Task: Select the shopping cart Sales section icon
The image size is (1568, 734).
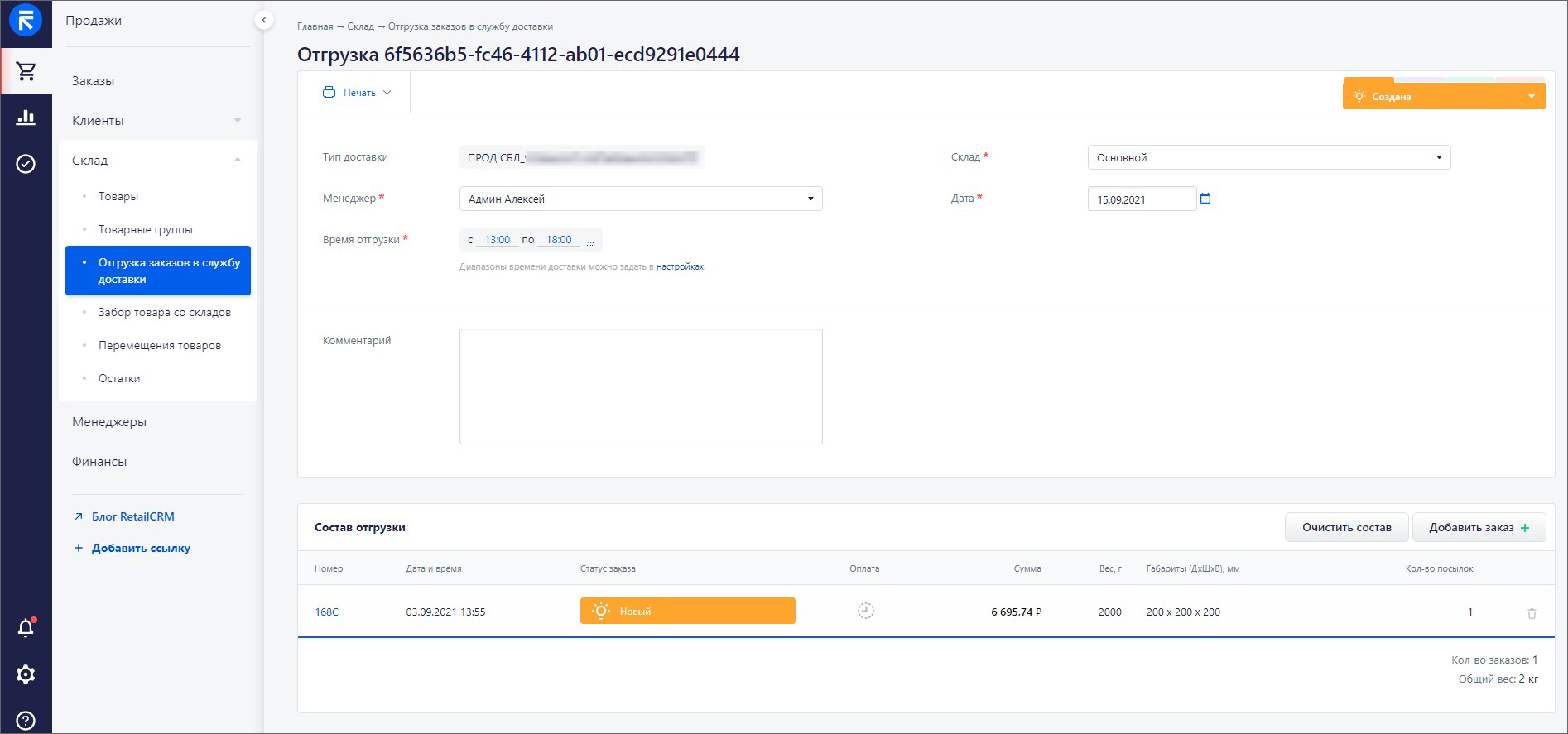Action: 26,71
